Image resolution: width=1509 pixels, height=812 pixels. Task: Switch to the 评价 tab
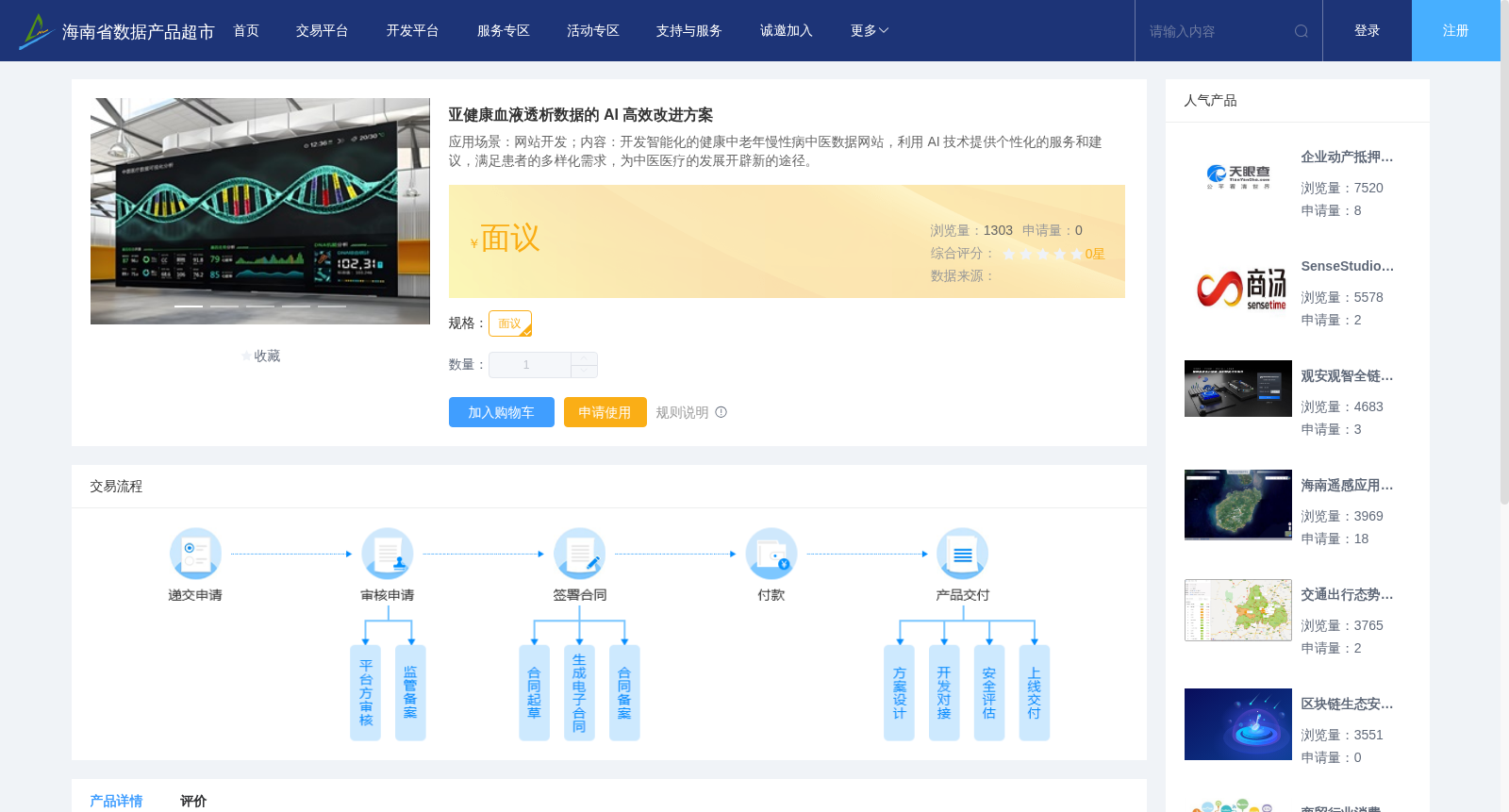point(193,801)
